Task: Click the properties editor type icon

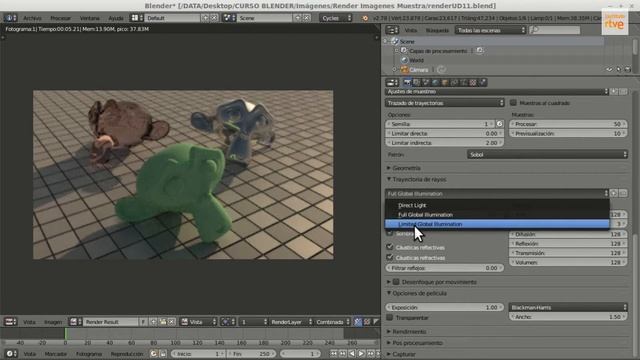Action: [x=392, y=82]
